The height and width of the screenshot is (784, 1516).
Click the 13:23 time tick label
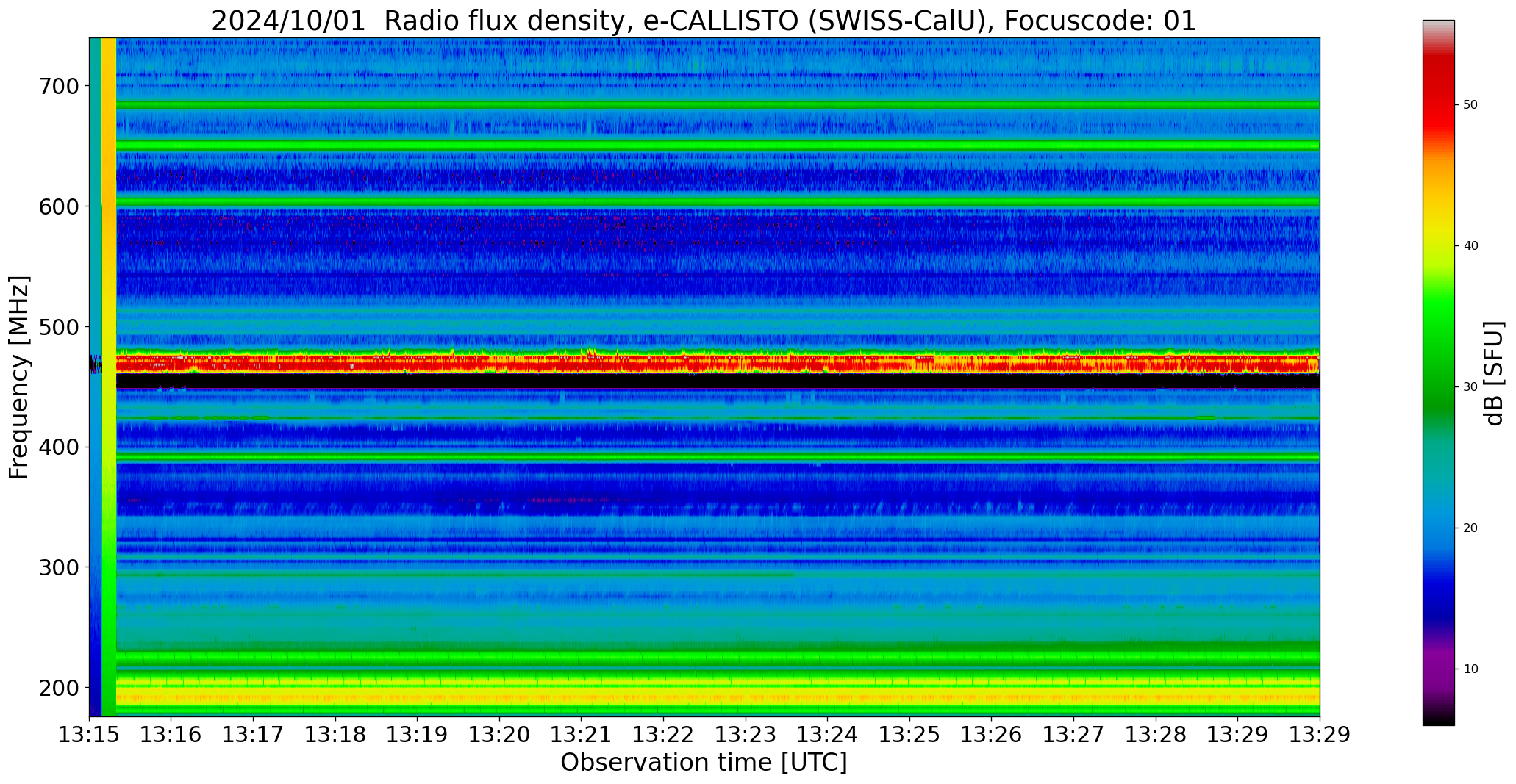pyautogui.click(x=746, y=735)
